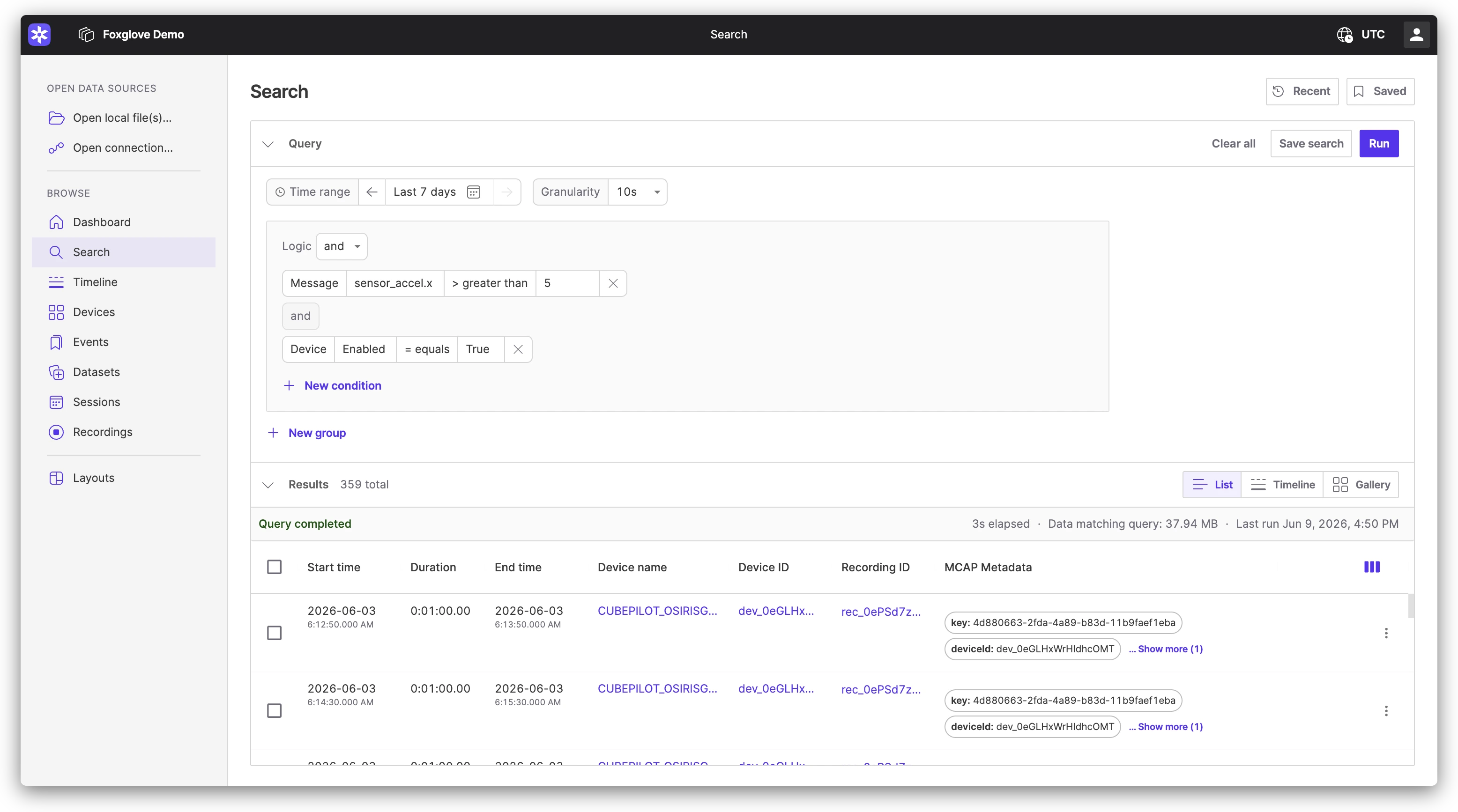This screenshot has height=812, width=1458.
Task: Open the Devices page
Action: [123, 312]
